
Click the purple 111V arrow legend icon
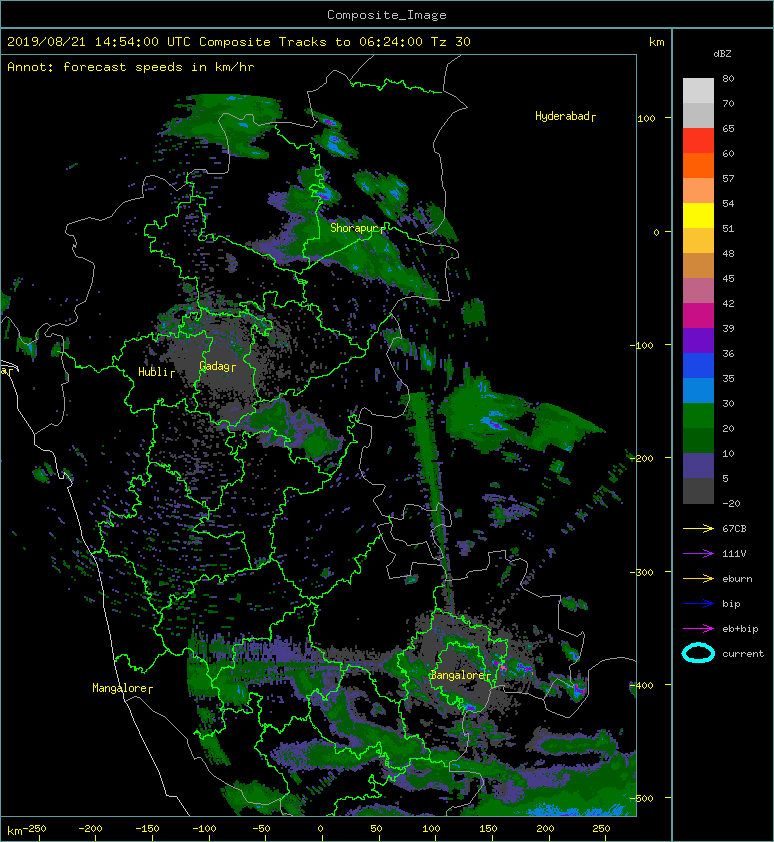click(x=698, y=554)
